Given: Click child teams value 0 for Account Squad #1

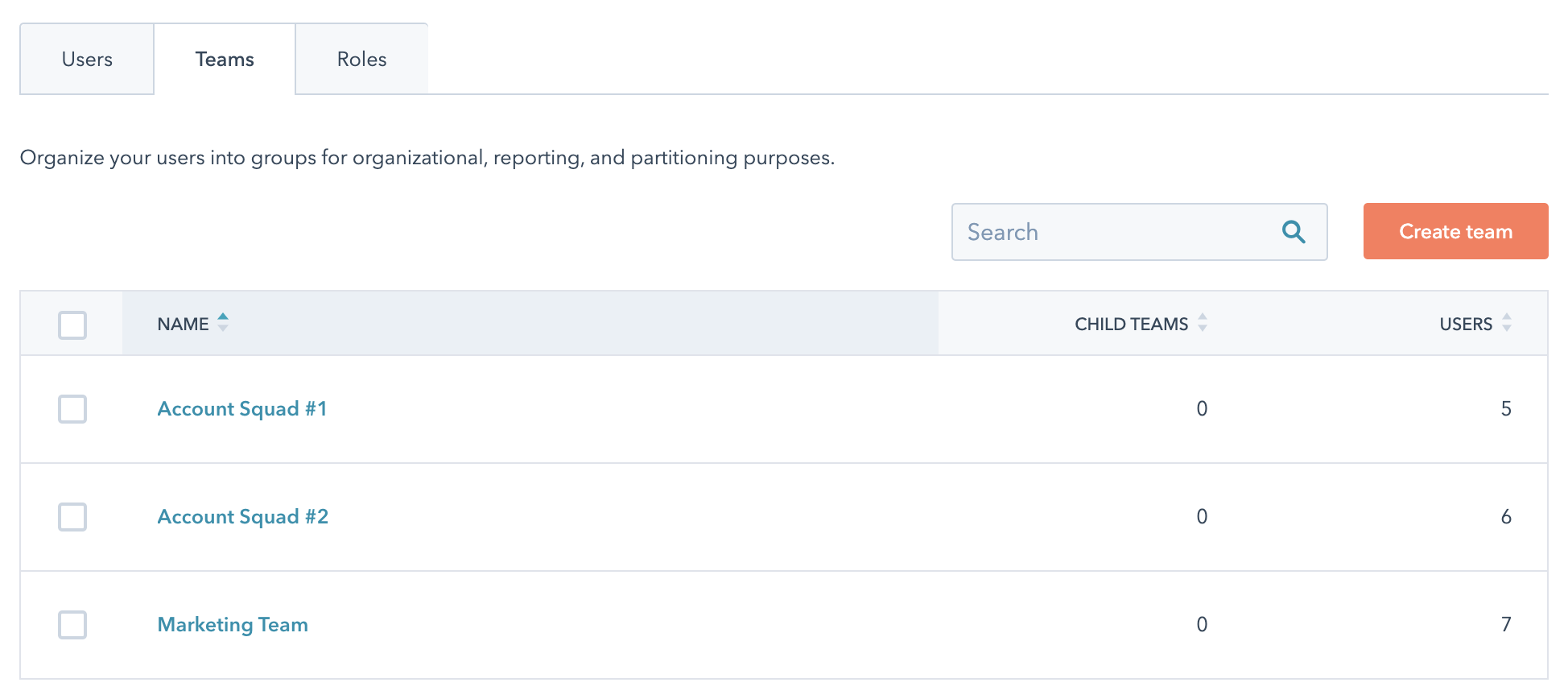Looking at the screenshot, I should click(x=1202, y=409).
